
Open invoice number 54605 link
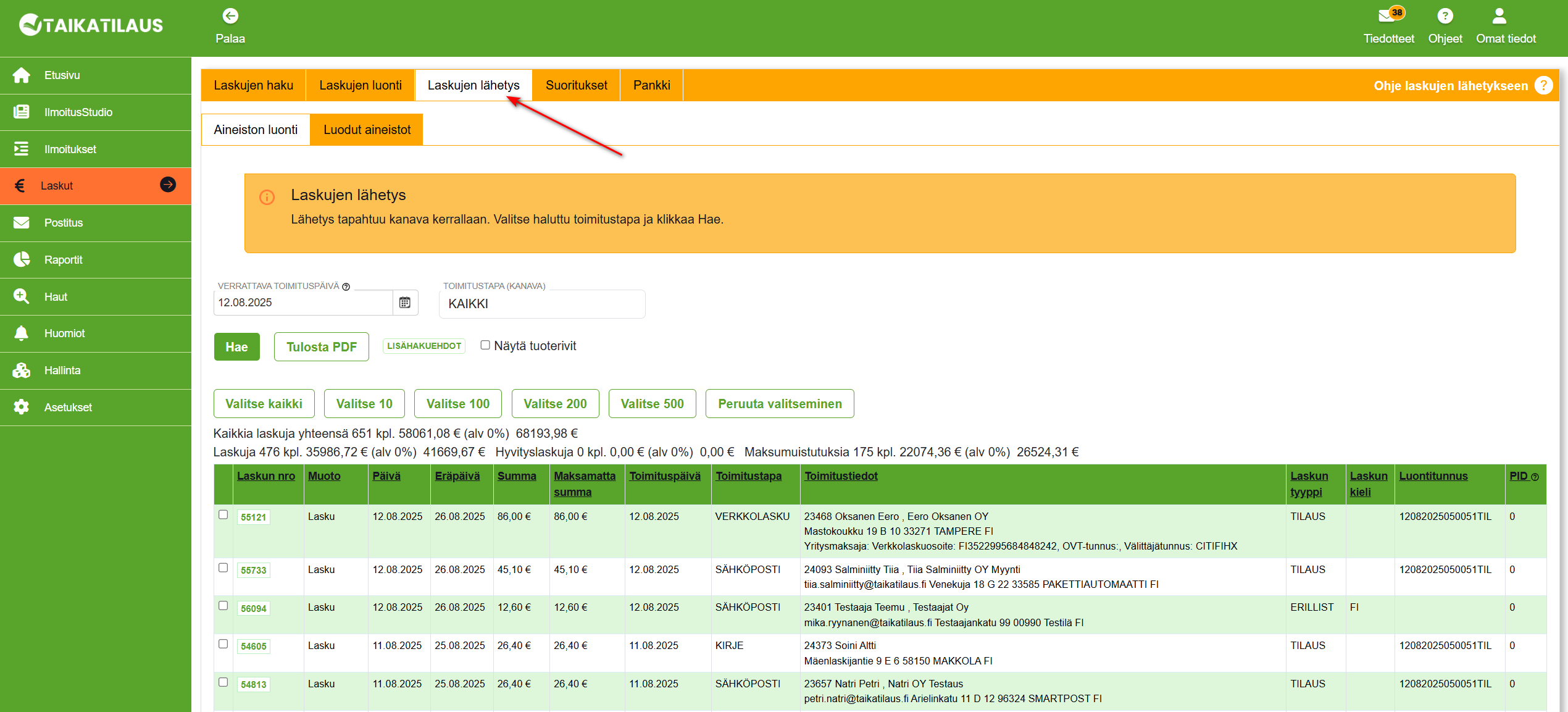(254, 647)
